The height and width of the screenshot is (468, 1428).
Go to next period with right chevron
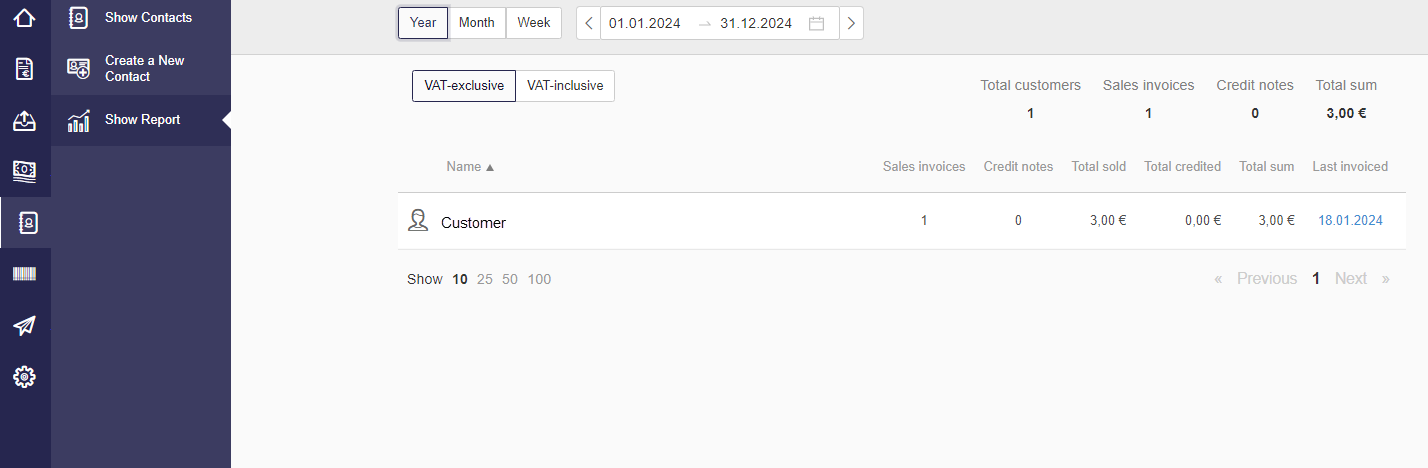(x=851, y=23)
